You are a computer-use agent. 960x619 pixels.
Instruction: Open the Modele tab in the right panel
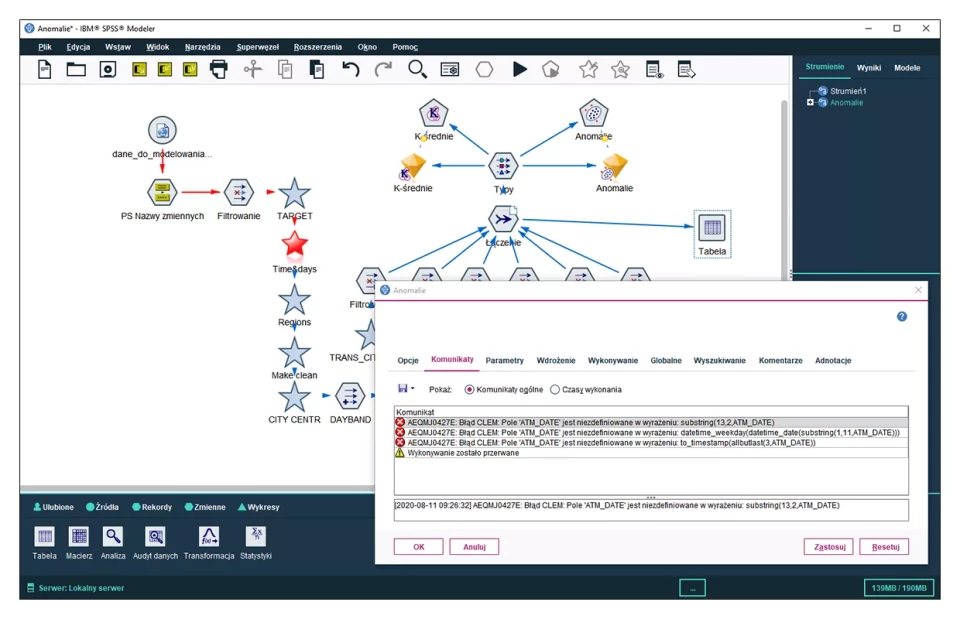(x=907, y=68)
